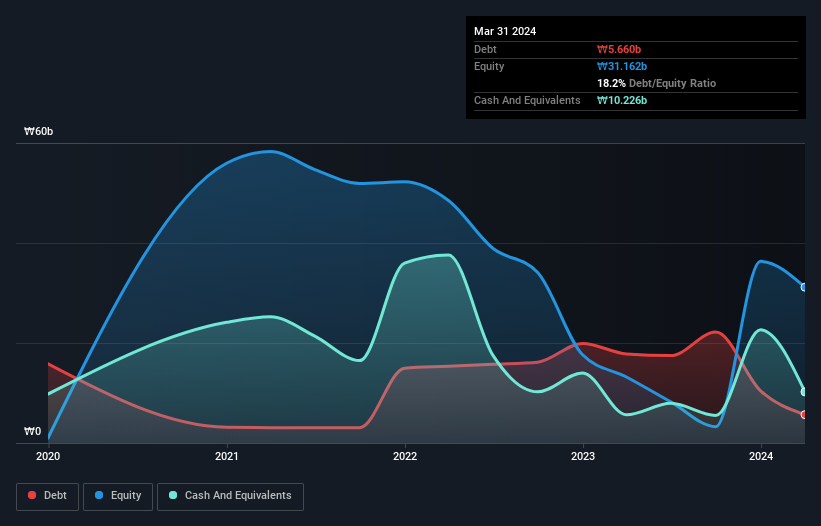821x526 pixels.
Task: Click the teal Cash endpoint marker
Action: point(804,392)
